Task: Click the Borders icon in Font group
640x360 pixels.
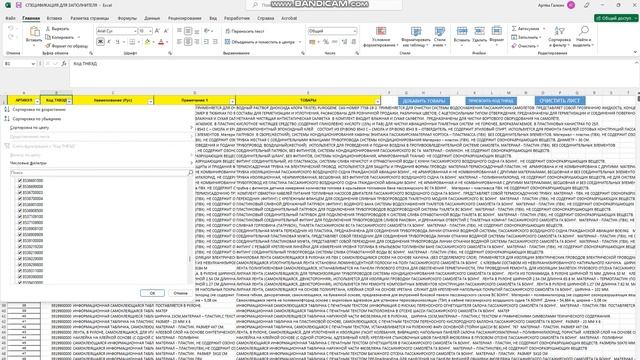Action: (x=132, y=42)
